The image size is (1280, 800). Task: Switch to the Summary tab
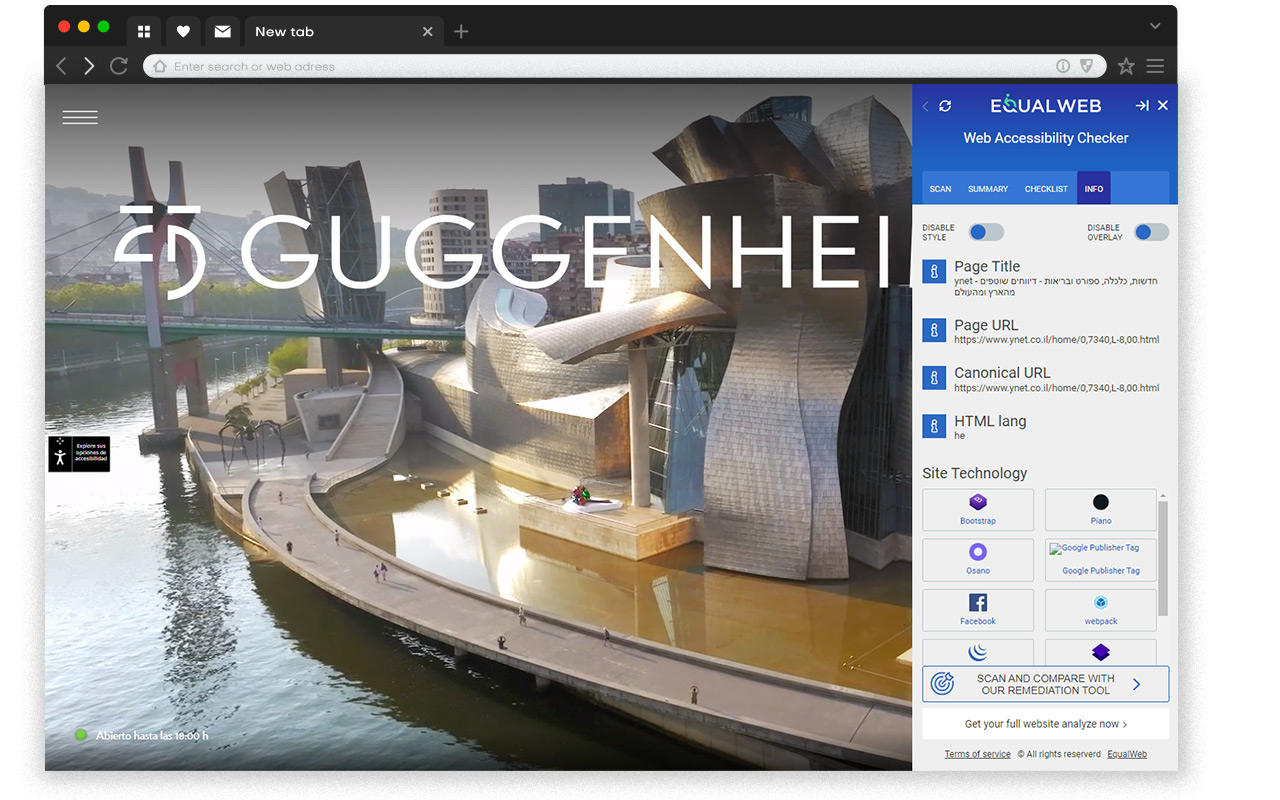tap(988, 189)
